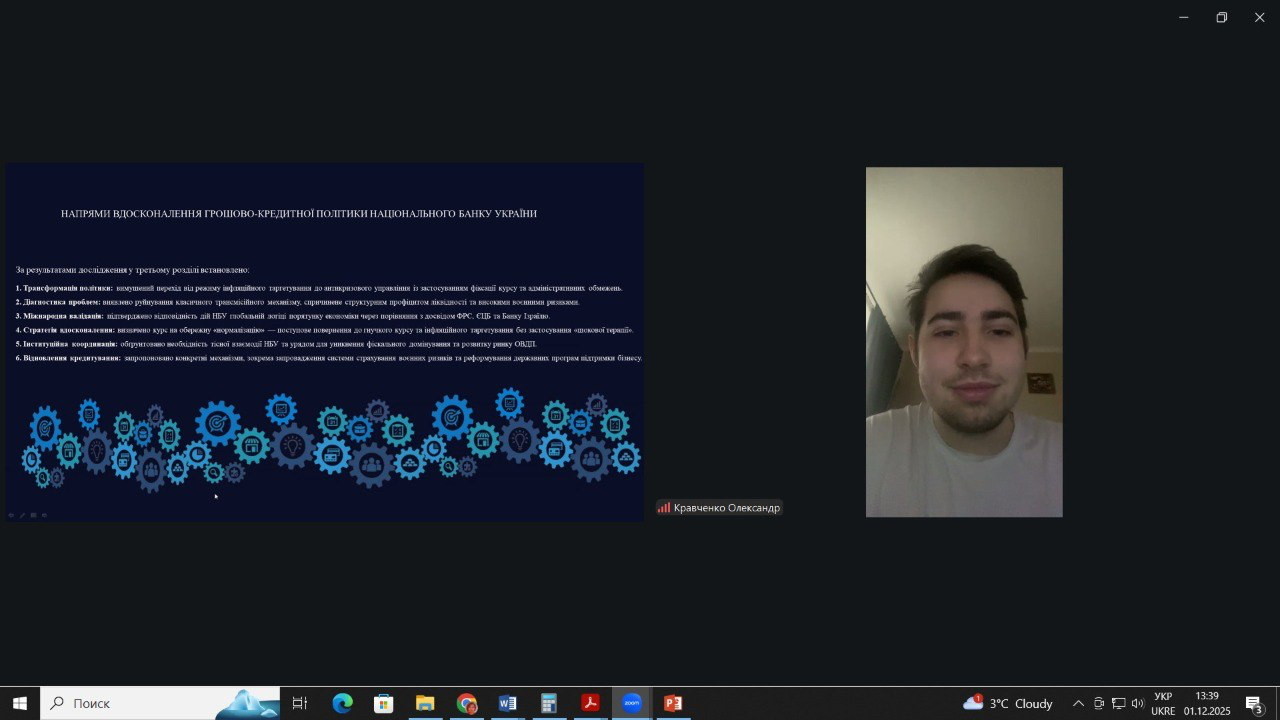Image resolution: width=1280 pixels, height=720 pixels.
Task: Open the volume control in system tray
Action: (x=1137, y=703)
